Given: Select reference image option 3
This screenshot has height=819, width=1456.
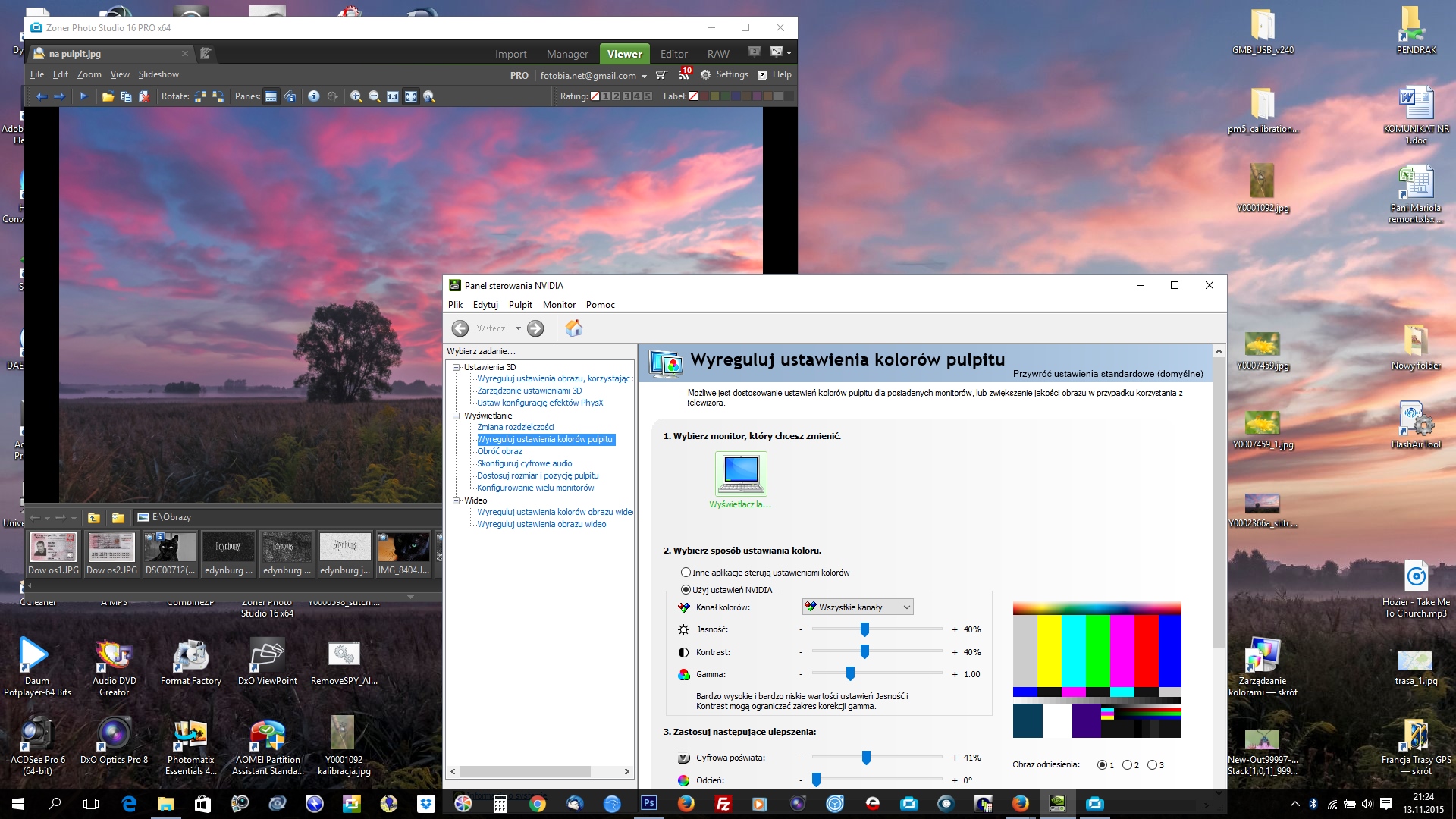Looking at the screenshot, I should 1152,764.
